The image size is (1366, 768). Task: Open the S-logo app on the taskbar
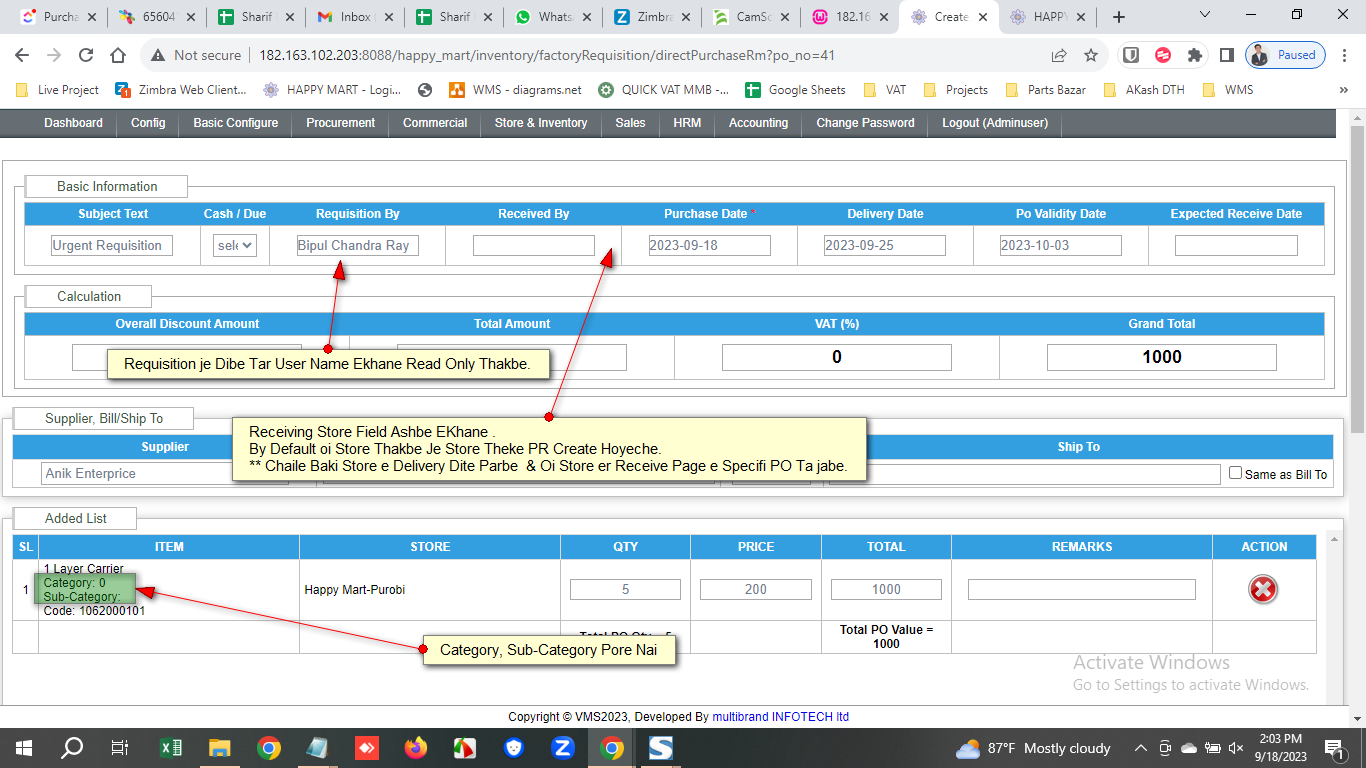(661, 748)
